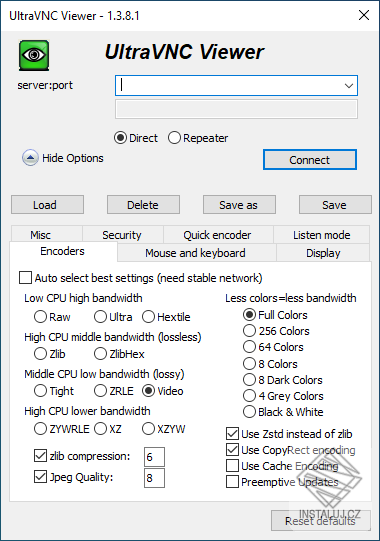
Task: Click the Save as button
Action: click(x=239, y=205)
